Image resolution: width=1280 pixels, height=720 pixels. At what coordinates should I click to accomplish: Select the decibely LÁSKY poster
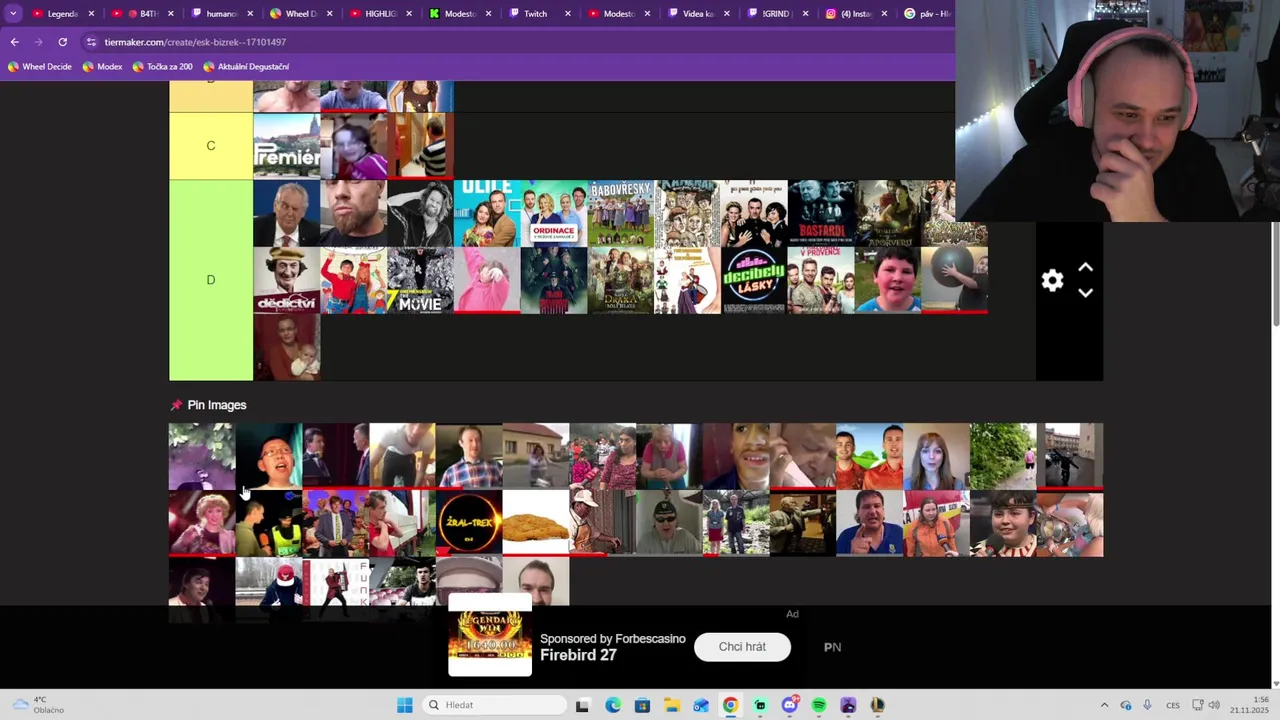click(754, 280)
